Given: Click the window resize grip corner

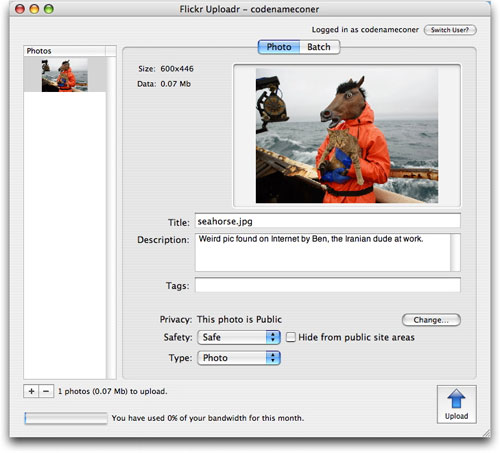Looking at the screenshot, I should click(x=486, y=433).
